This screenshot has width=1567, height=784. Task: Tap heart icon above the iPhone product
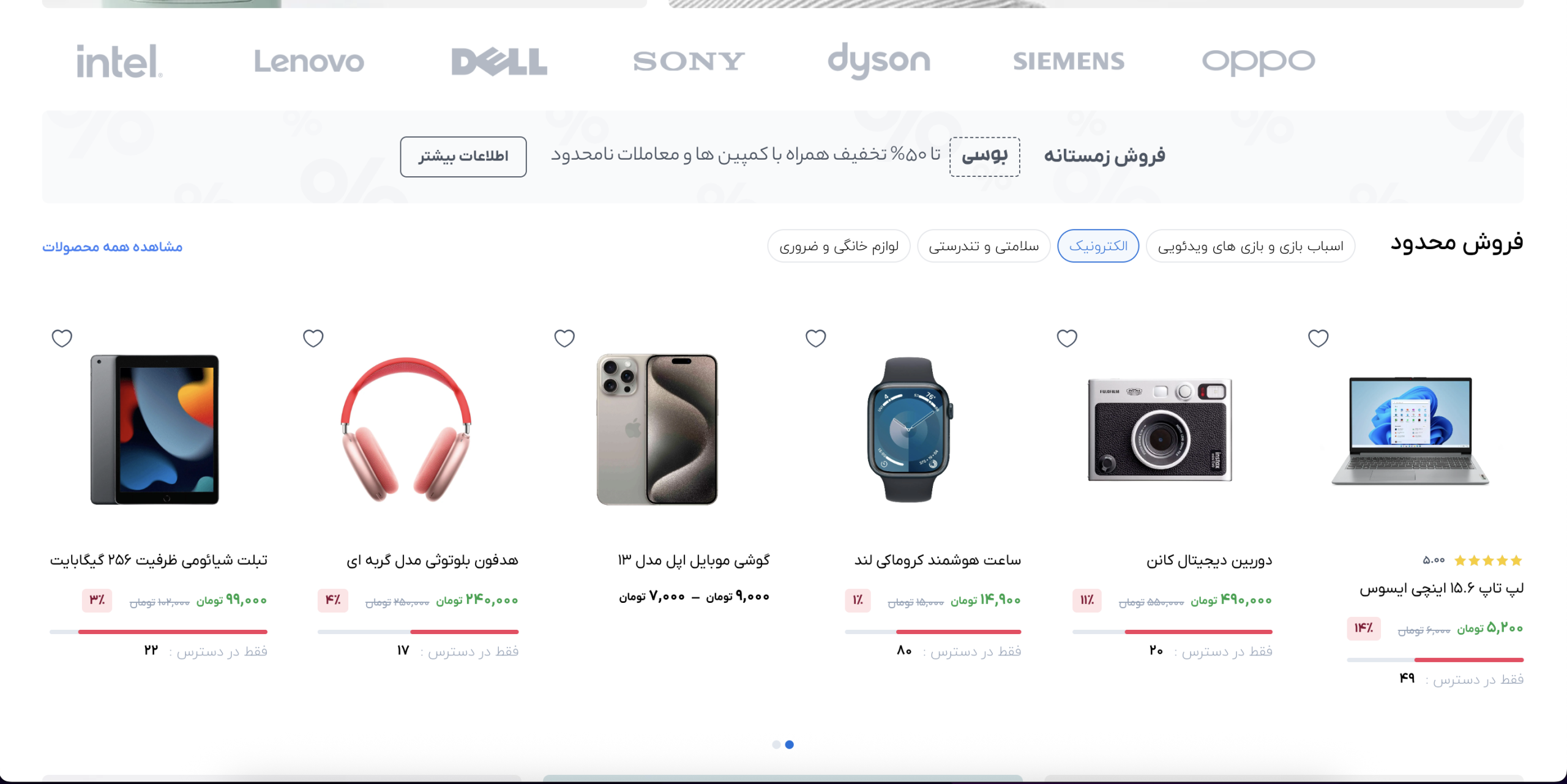[564, 338]
